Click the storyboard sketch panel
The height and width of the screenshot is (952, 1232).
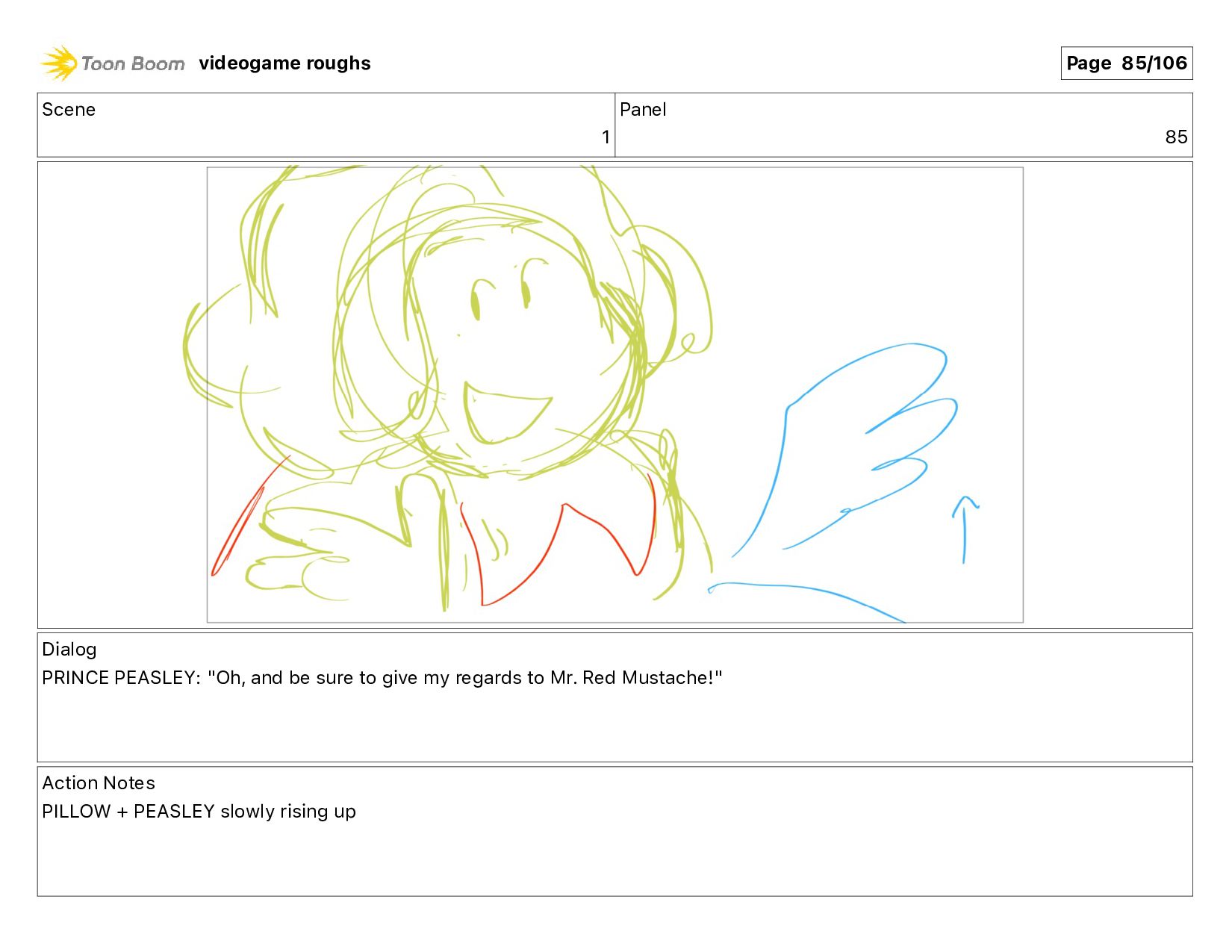point(615,394)
